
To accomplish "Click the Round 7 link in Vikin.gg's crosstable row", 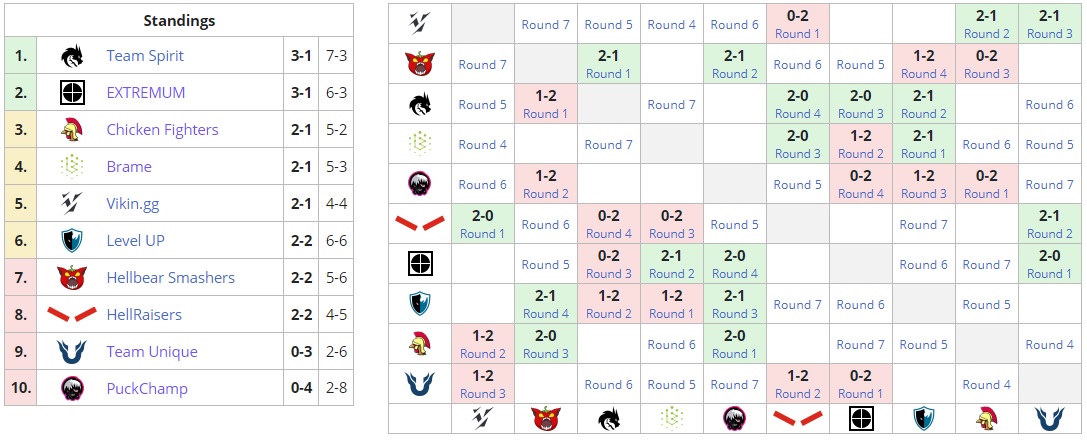I will point(546,24).
